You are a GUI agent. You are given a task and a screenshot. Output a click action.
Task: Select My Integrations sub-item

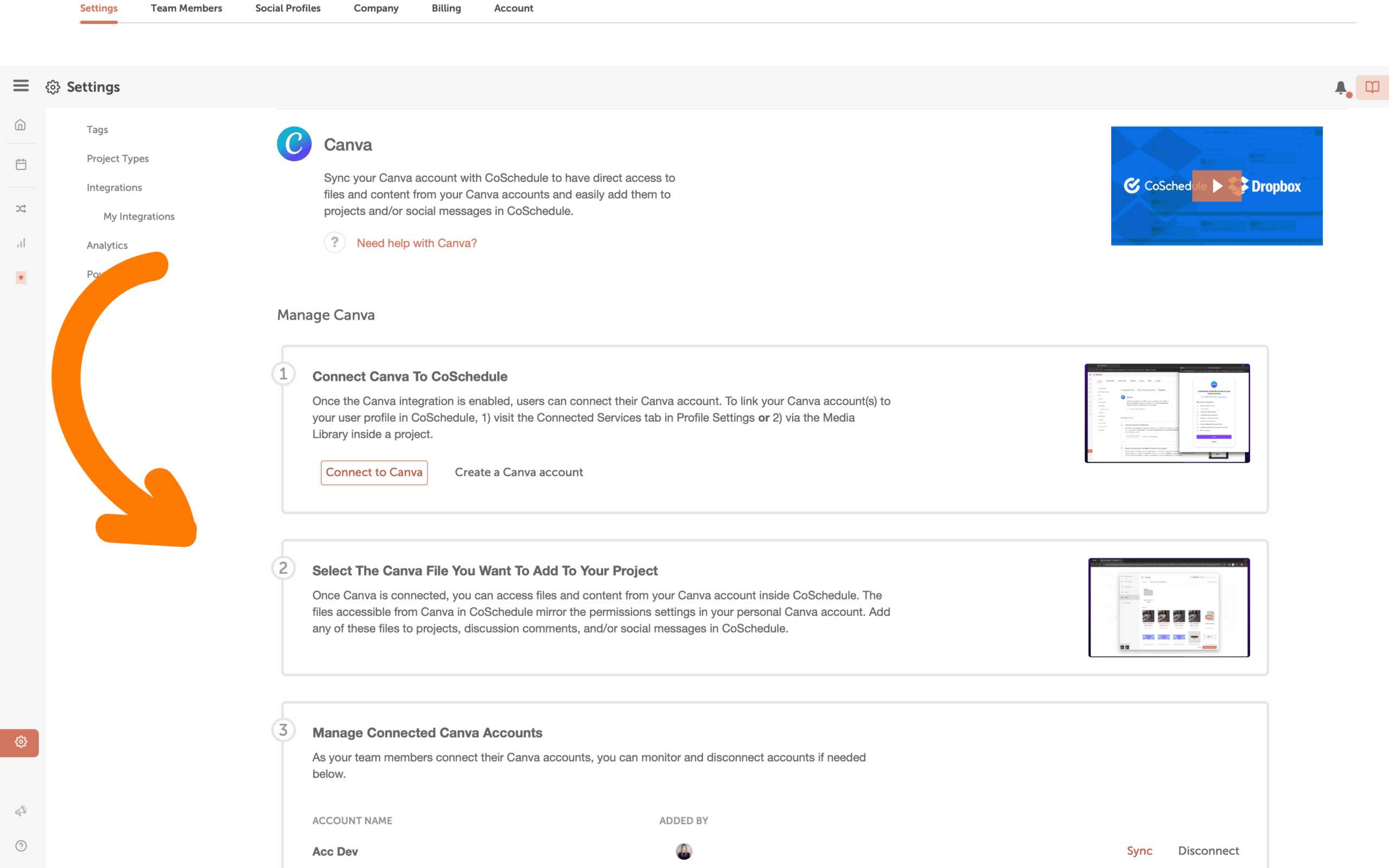coord(139,216)
